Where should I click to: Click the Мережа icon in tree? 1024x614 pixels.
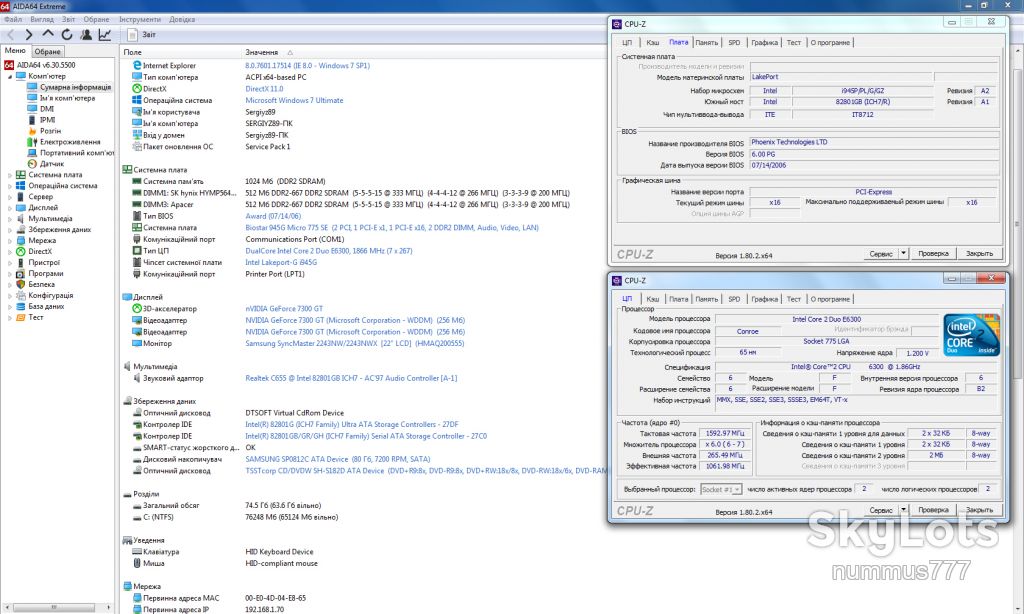[20, 240]
